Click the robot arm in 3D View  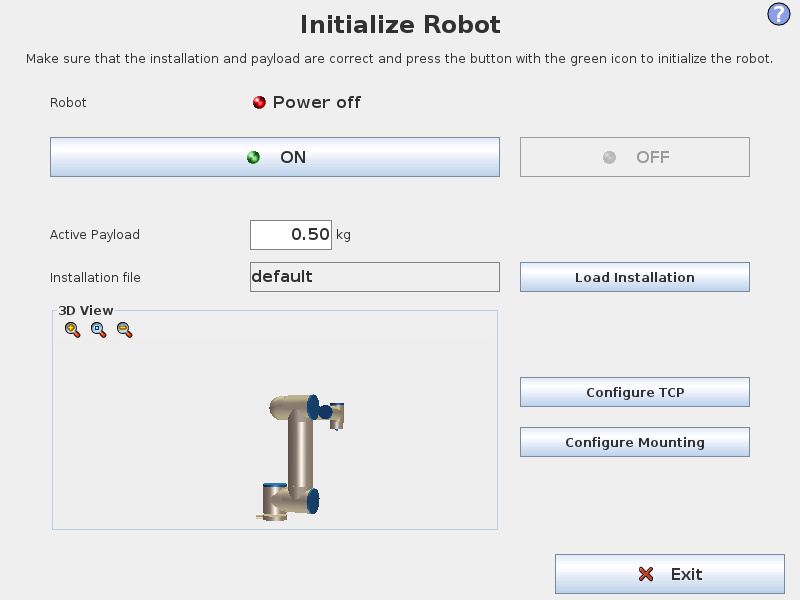pos(299,457)
